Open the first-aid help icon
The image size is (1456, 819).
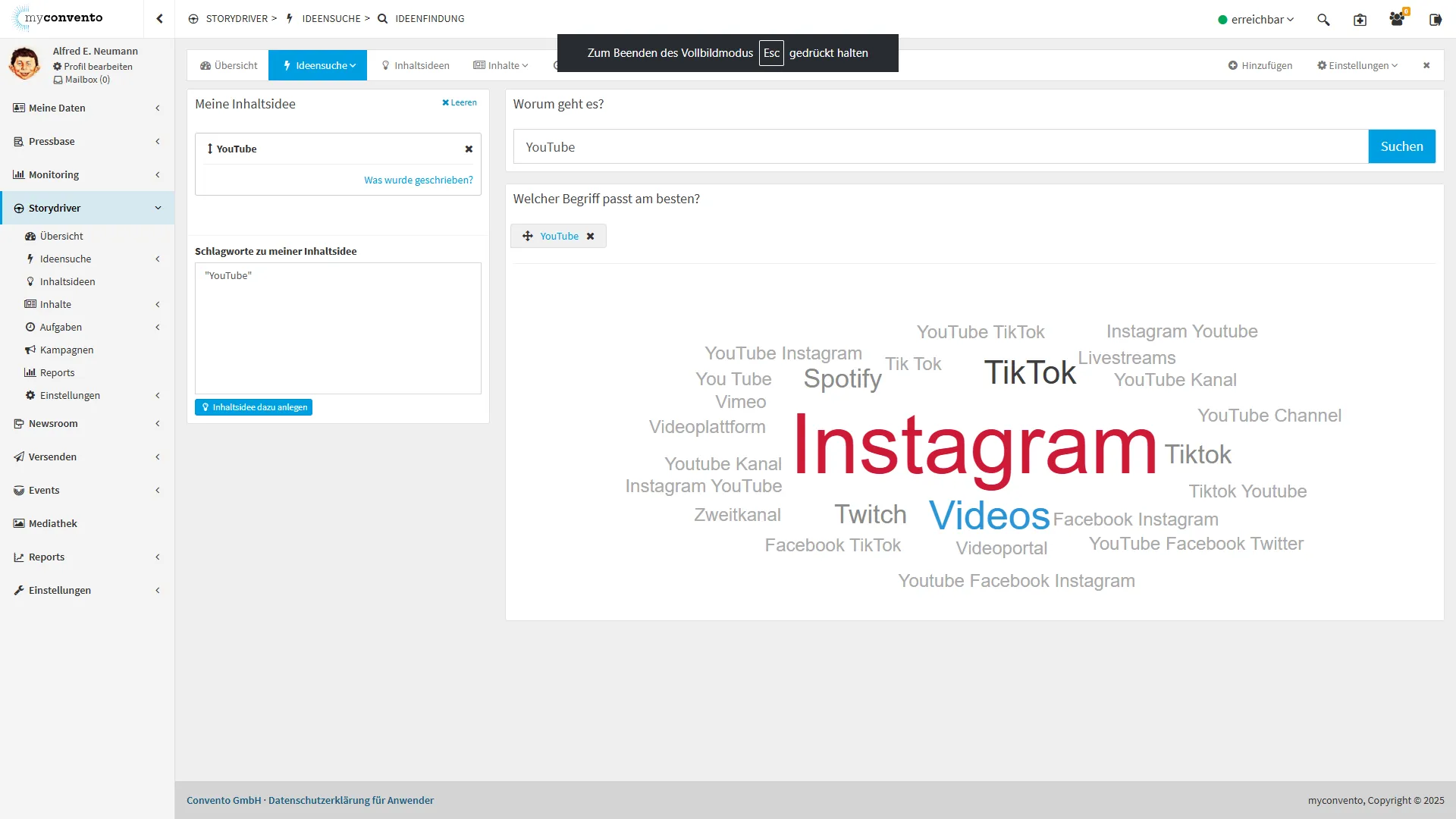pos(1360,20)
